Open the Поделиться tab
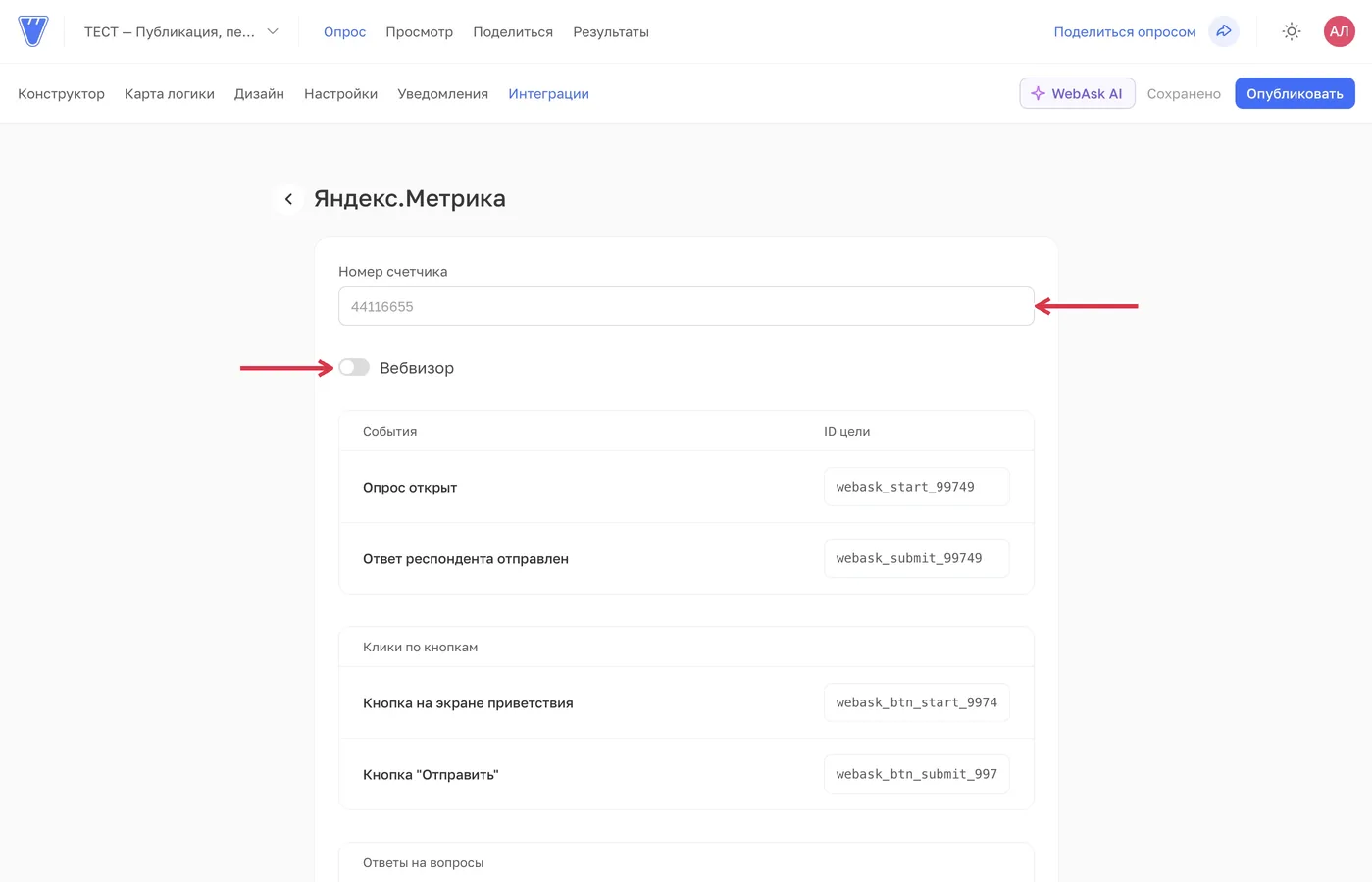1372x882 pixels. pyautogui.click(x=513, y=32)
